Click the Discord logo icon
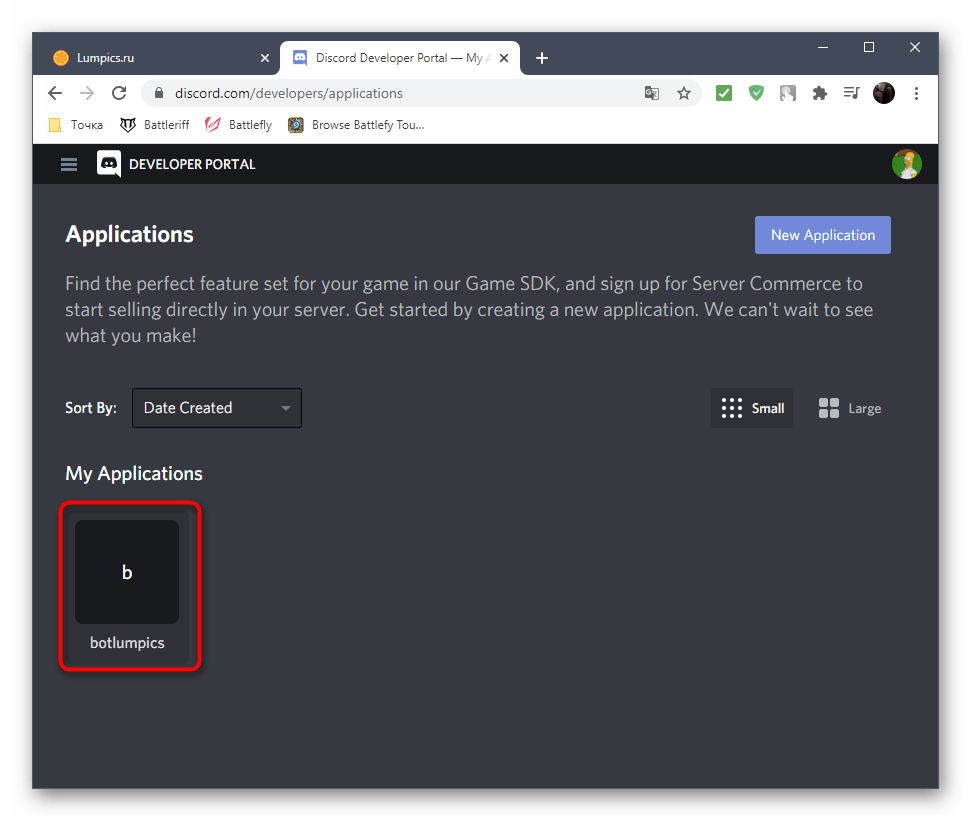Viewport: 971px width, 821px height. pyautogui.click(x=109, y=164)
